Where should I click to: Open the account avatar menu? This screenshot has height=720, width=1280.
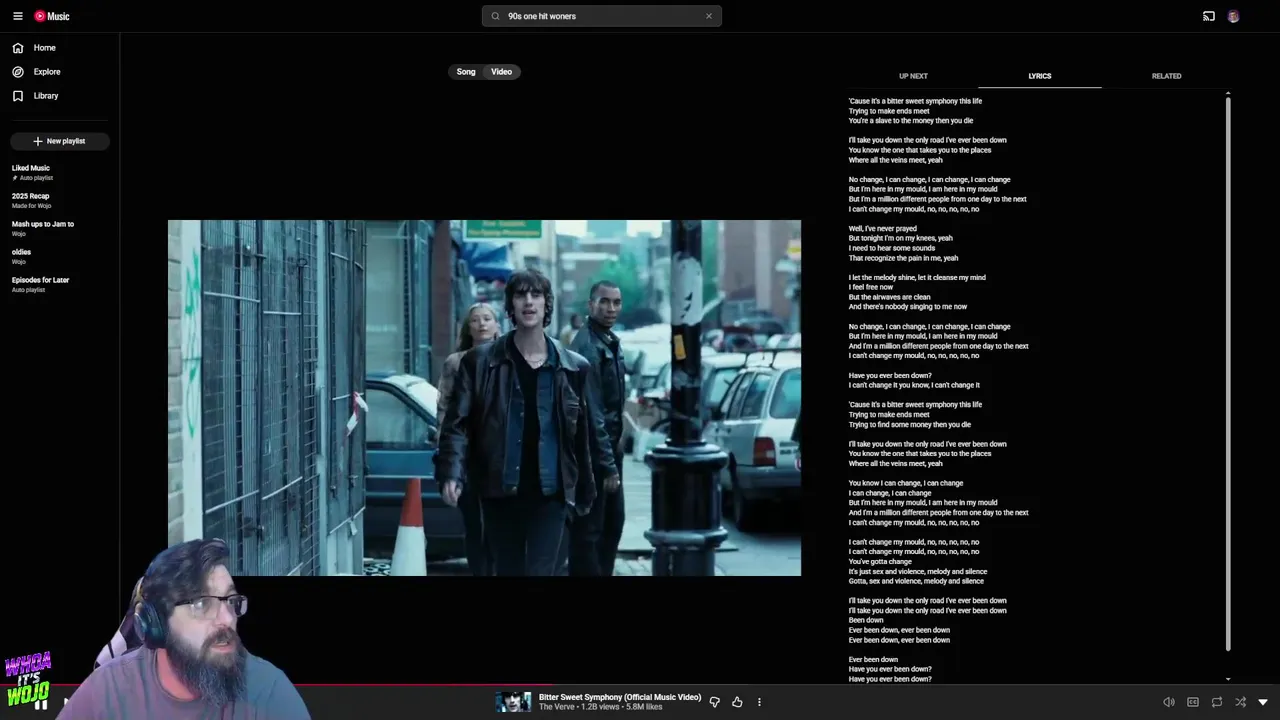pos(1234,16)
